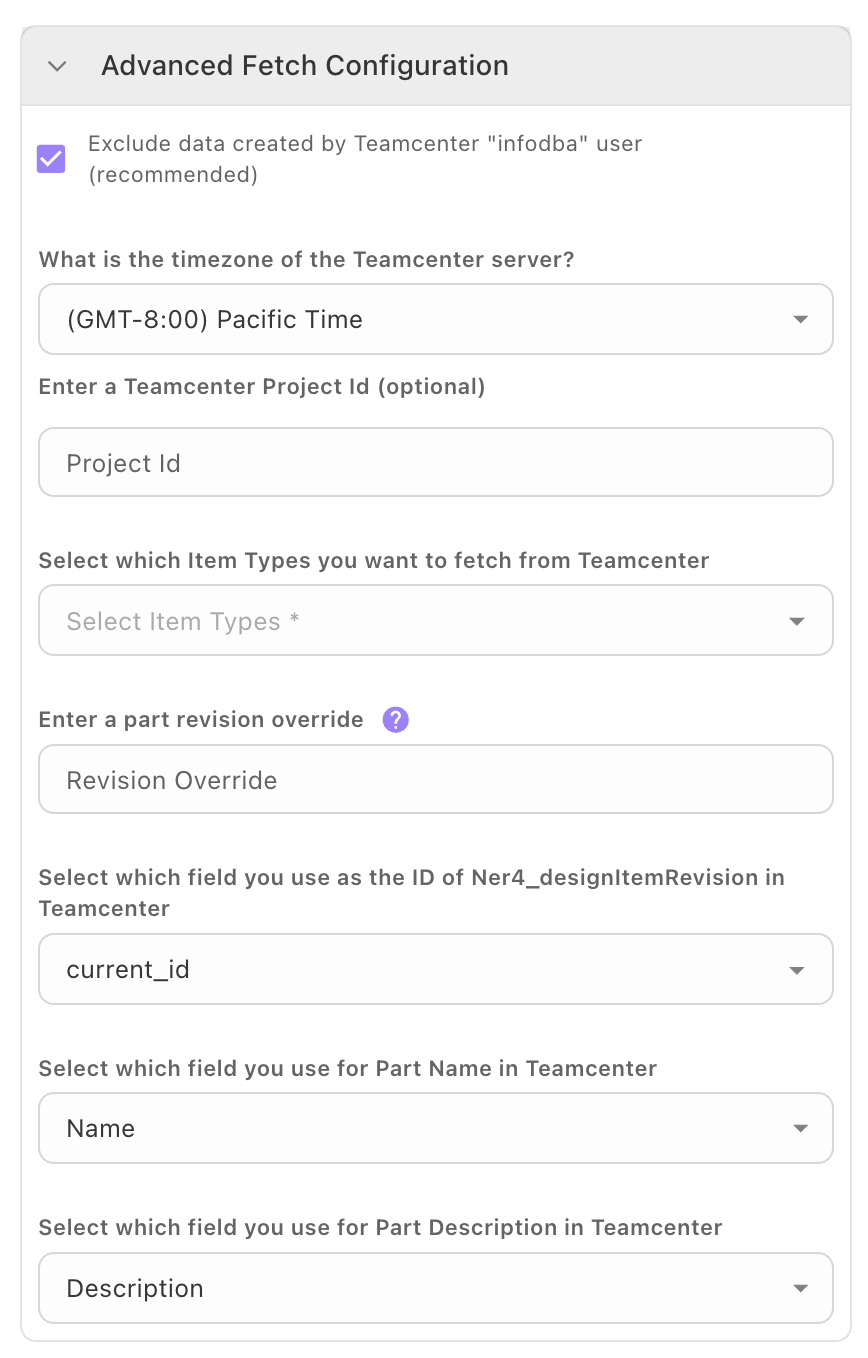Image resolution: width=868 pixels, height=1358 pixels.
Task: Click the down arrow icon on current_id selector
Action: [797, 971]
